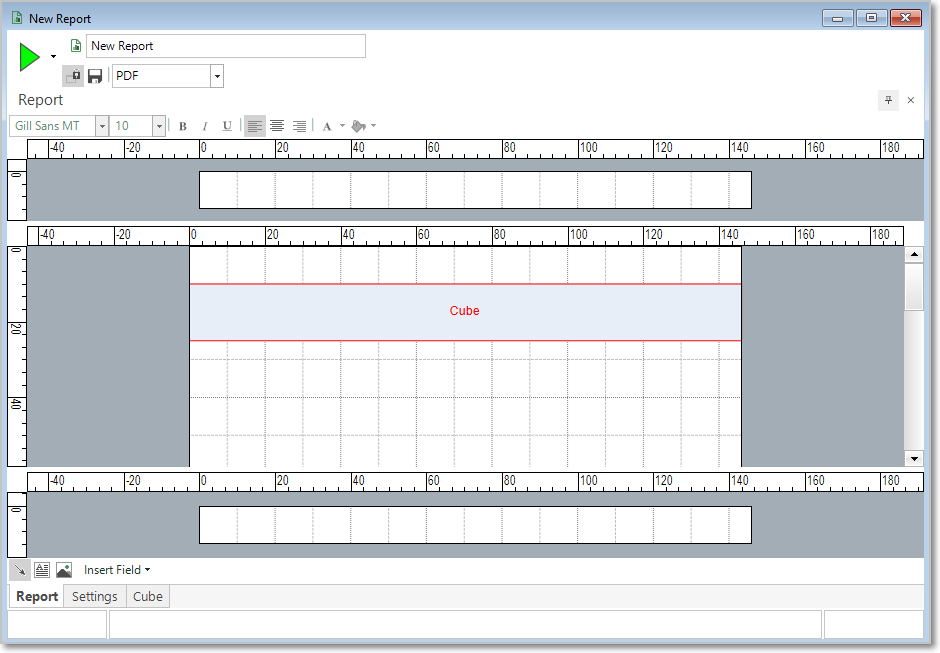Select the text box insert tool
Image resolution: width=940 pixels, height=653 pixels.
[x=41, y=570]
